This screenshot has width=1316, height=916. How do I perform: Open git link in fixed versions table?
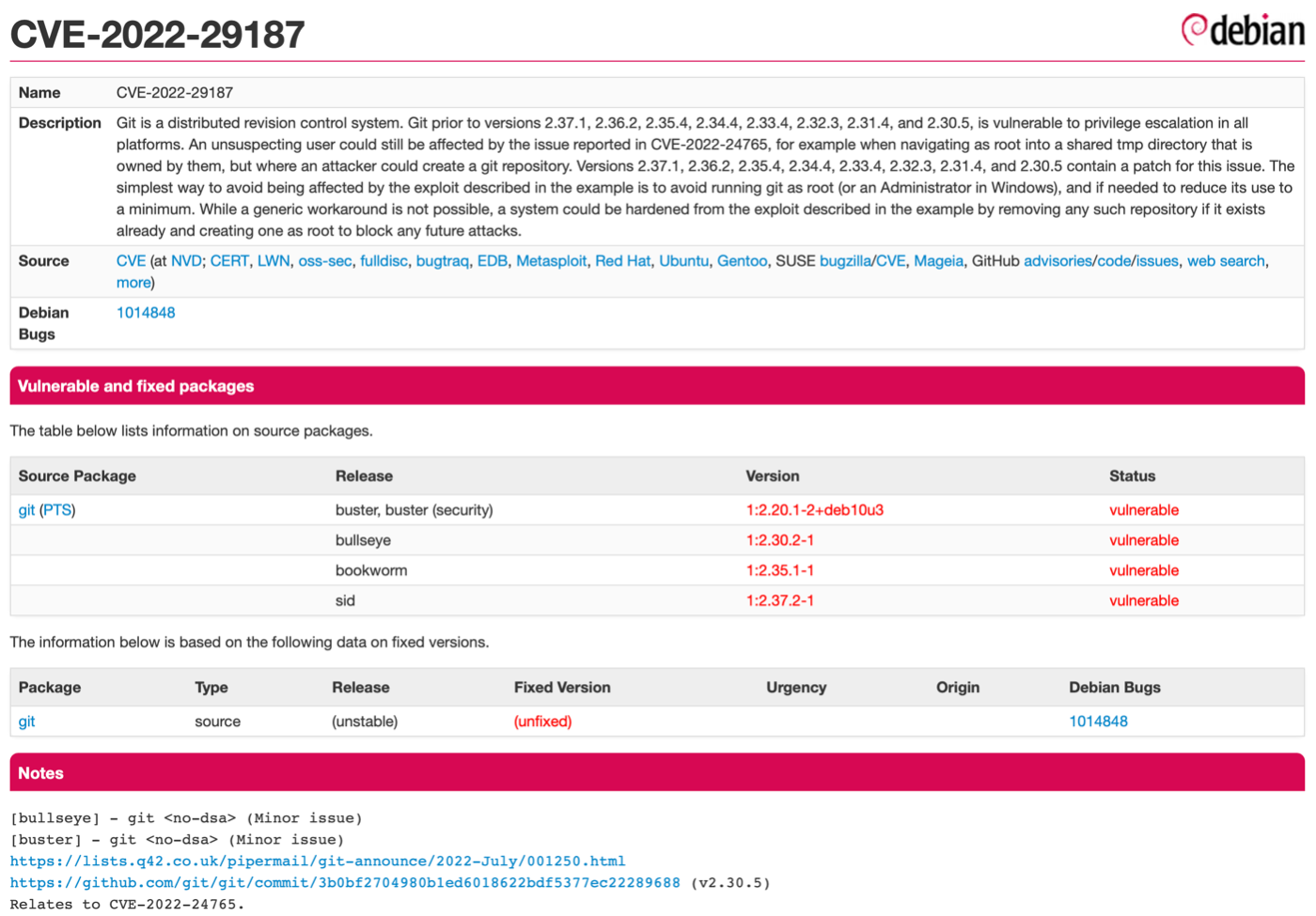pos(26,722)
